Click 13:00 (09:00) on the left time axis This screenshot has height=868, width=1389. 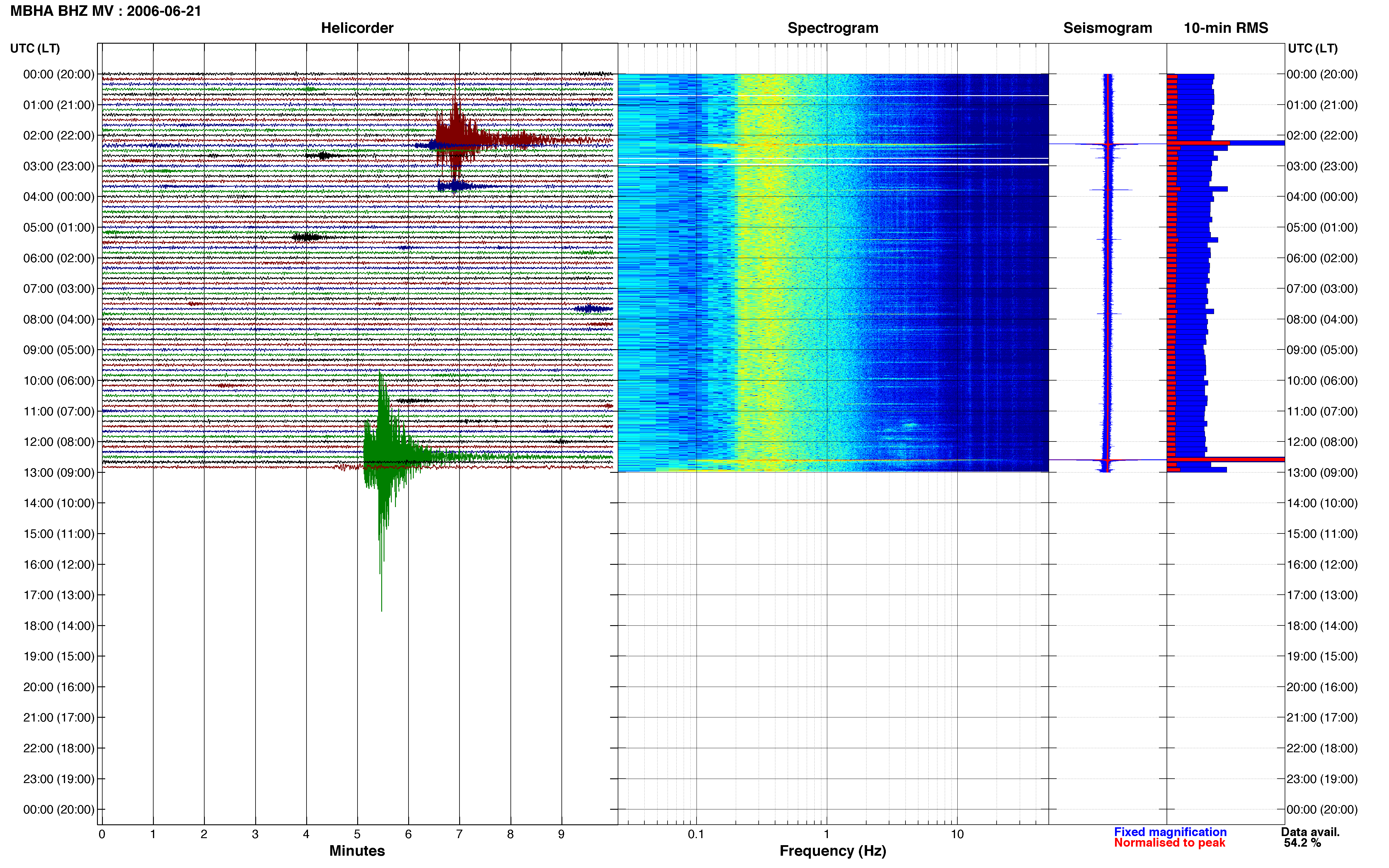(59, 473)
